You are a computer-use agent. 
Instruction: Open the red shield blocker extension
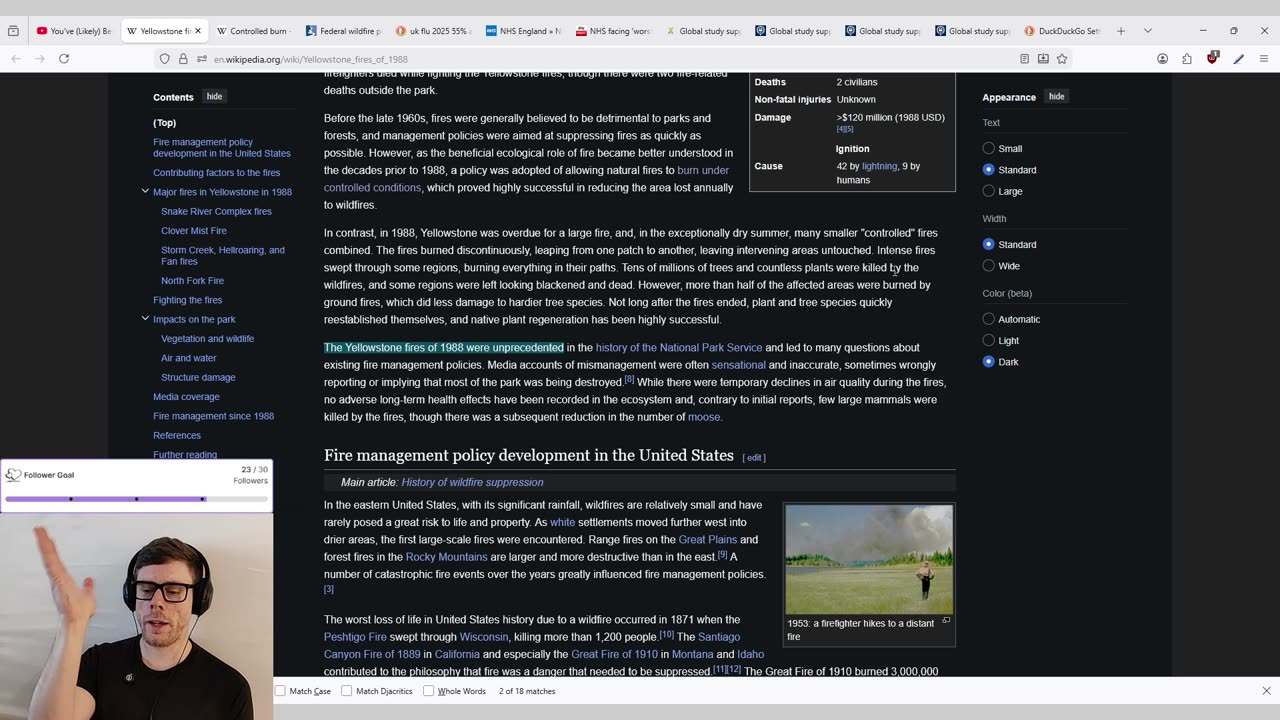click(x=1212, y=59)
